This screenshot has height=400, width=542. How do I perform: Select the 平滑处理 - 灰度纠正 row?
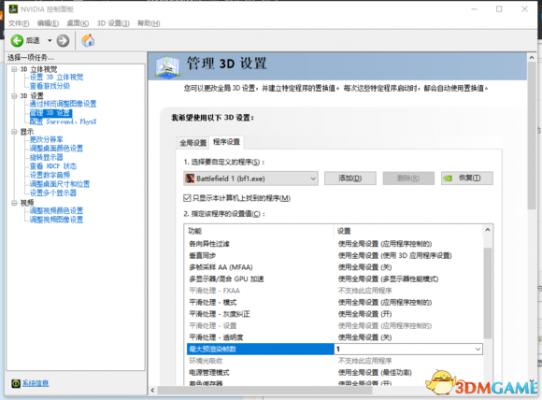point(335,314)
